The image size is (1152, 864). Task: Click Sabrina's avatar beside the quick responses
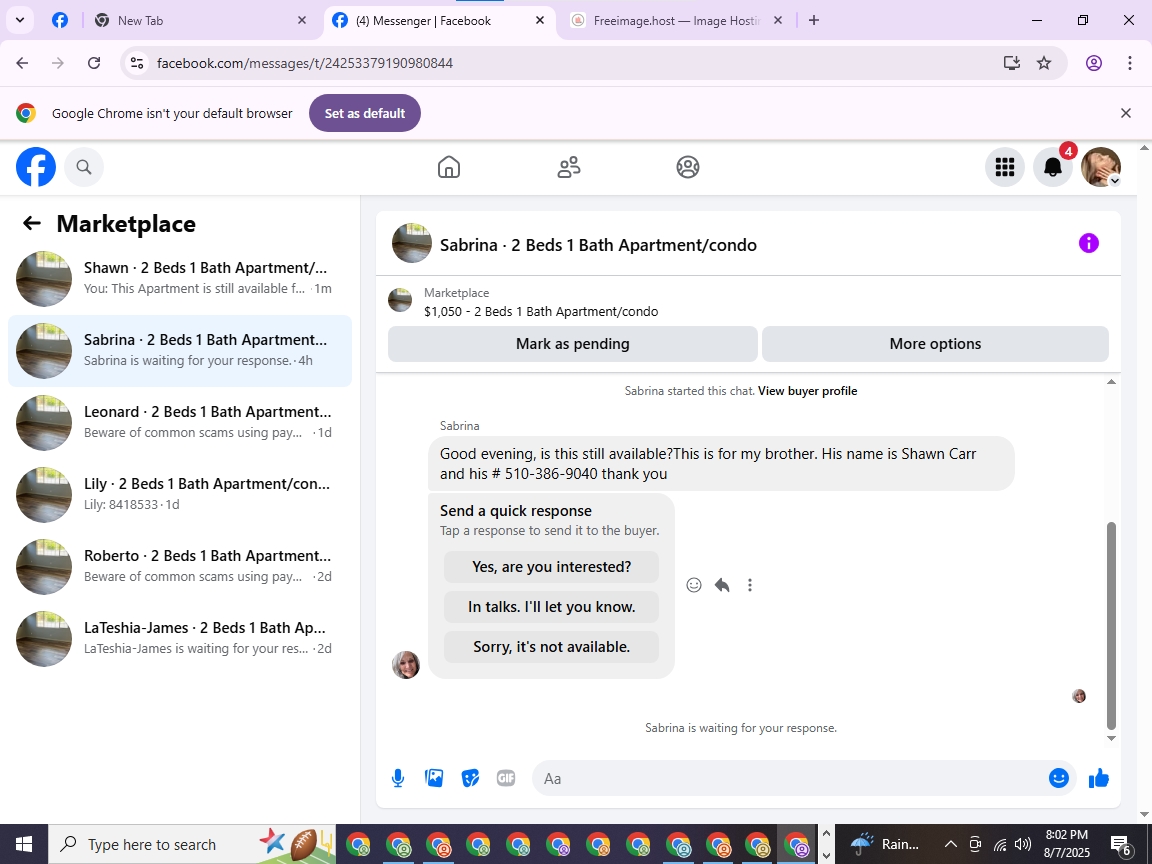pos(406,665)
